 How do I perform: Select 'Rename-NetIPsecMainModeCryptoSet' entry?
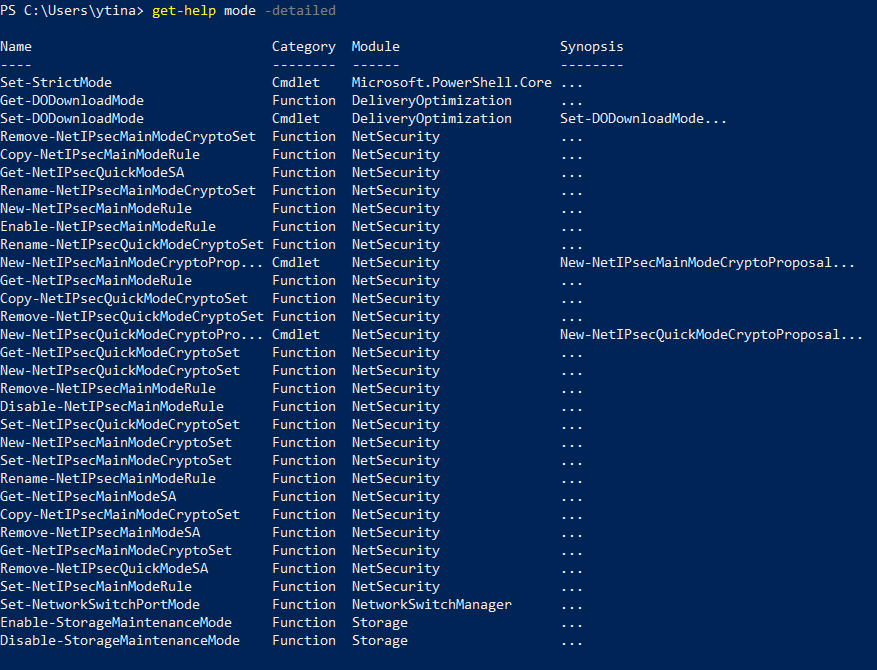(x=128, y=191)
